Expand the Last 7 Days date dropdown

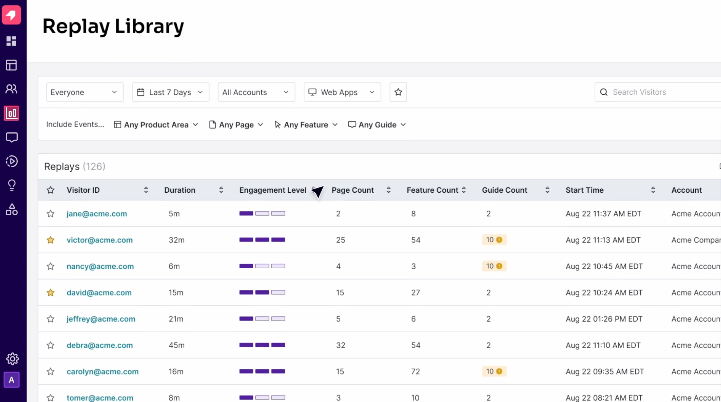(x=170, y=92)
